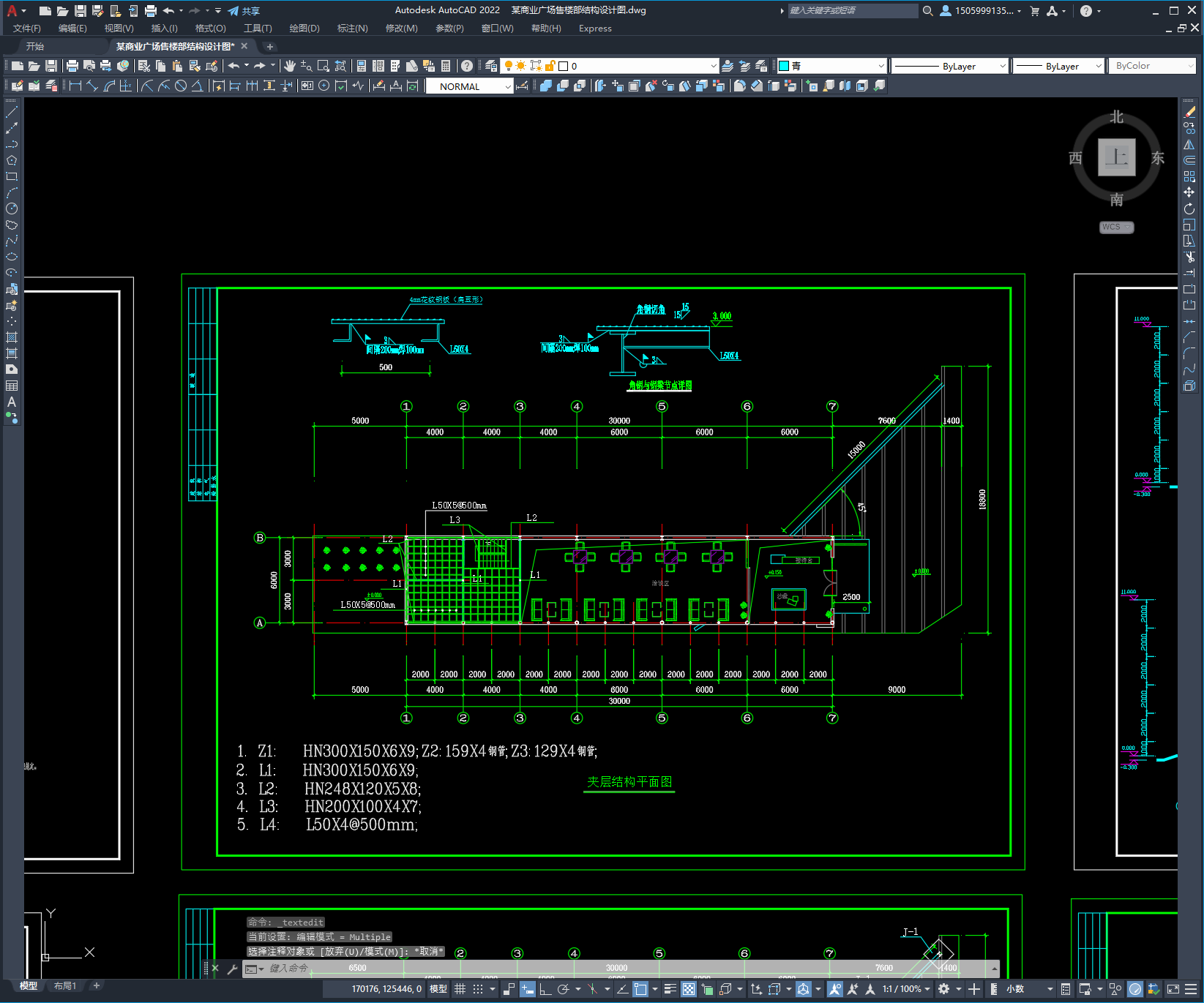The height and width of the screenshot is (1003, 1204).
Task: Select the Mirror tool in the modify toolbar
Action: pos(1189,144)
